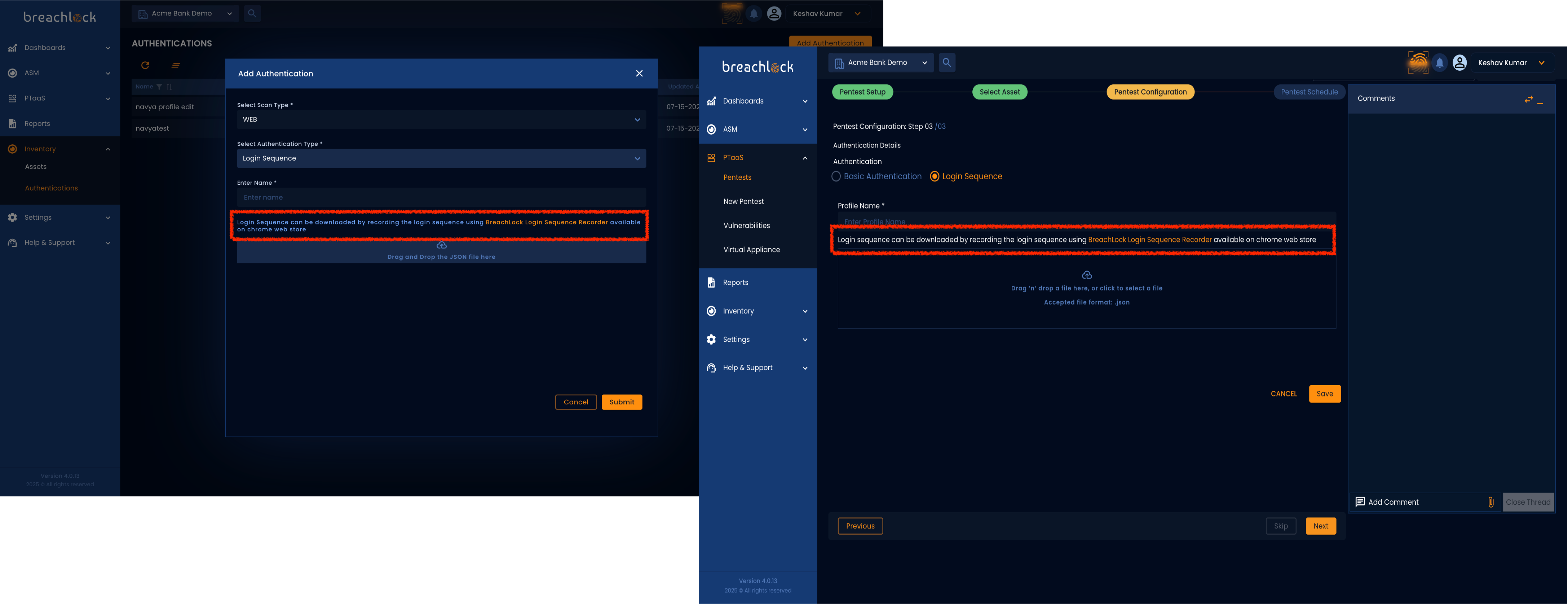Click notification bell in right window
The width and height of the screenshot is (1568, 605).
tap(1440, 63)
